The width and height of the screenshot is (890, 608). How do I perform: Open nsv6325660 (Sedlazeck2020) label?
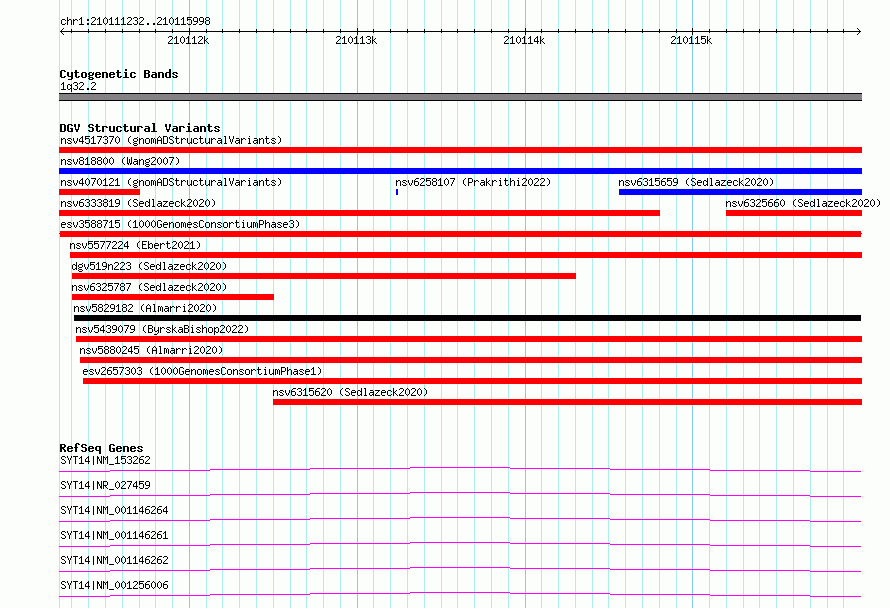(x=803, y=203)
